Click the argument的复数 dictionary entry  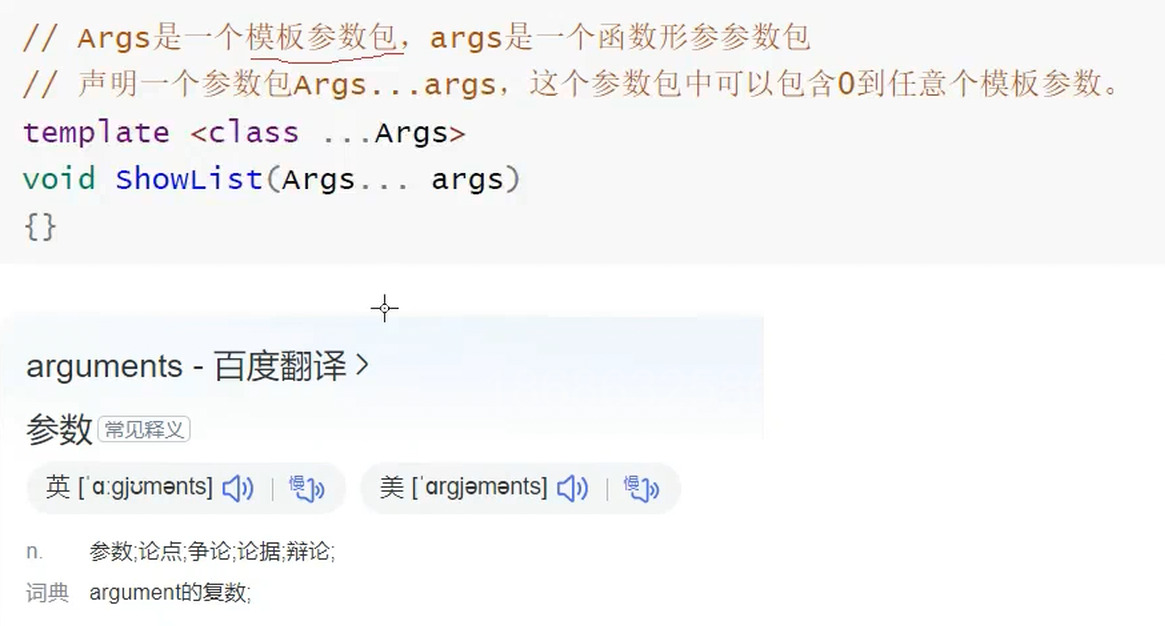[170, 593]
